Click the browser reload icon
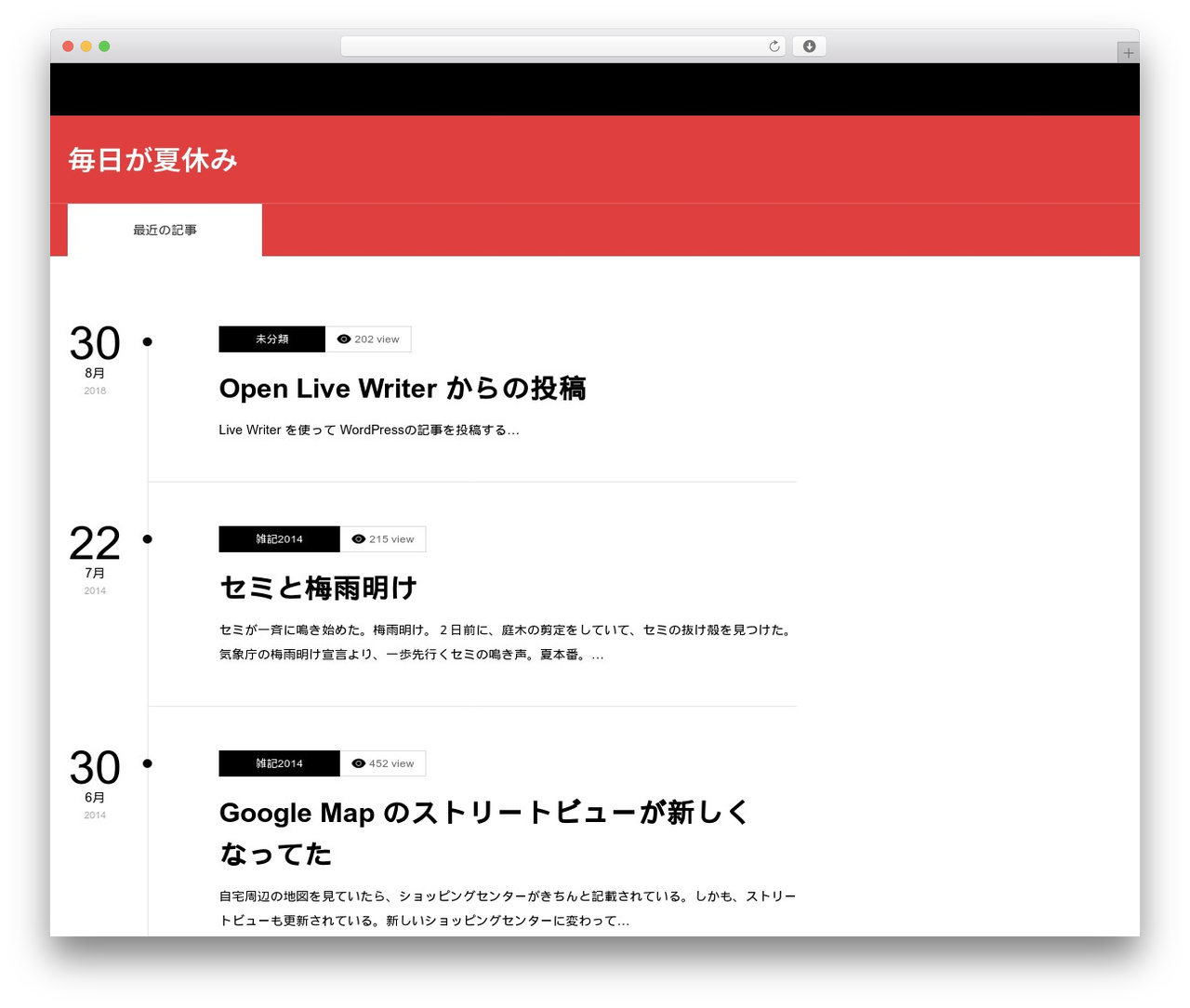Viewport: 1190px width, 1008px height. [773, 46]
